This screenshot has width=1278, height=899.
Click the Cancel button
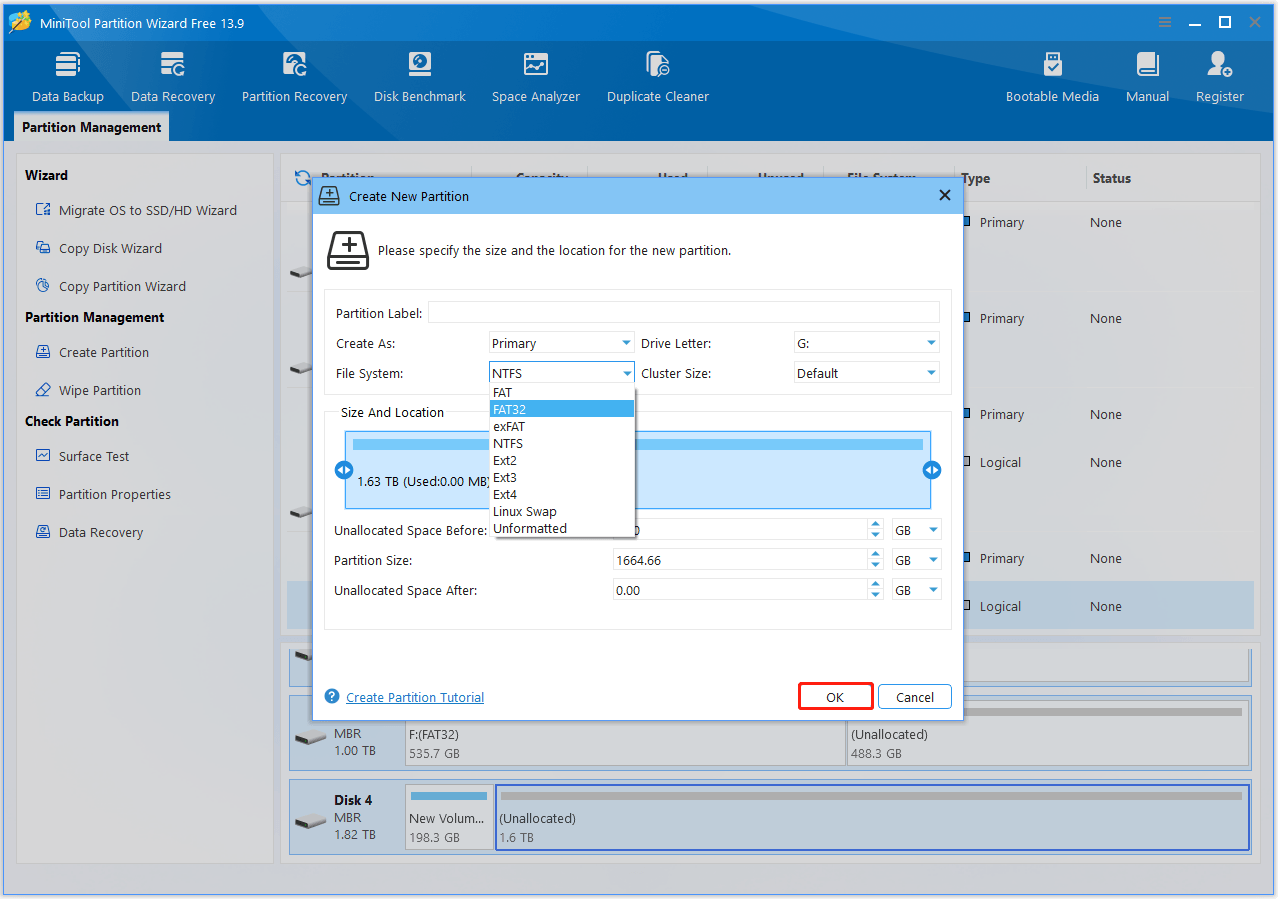[x=915, y=697]
